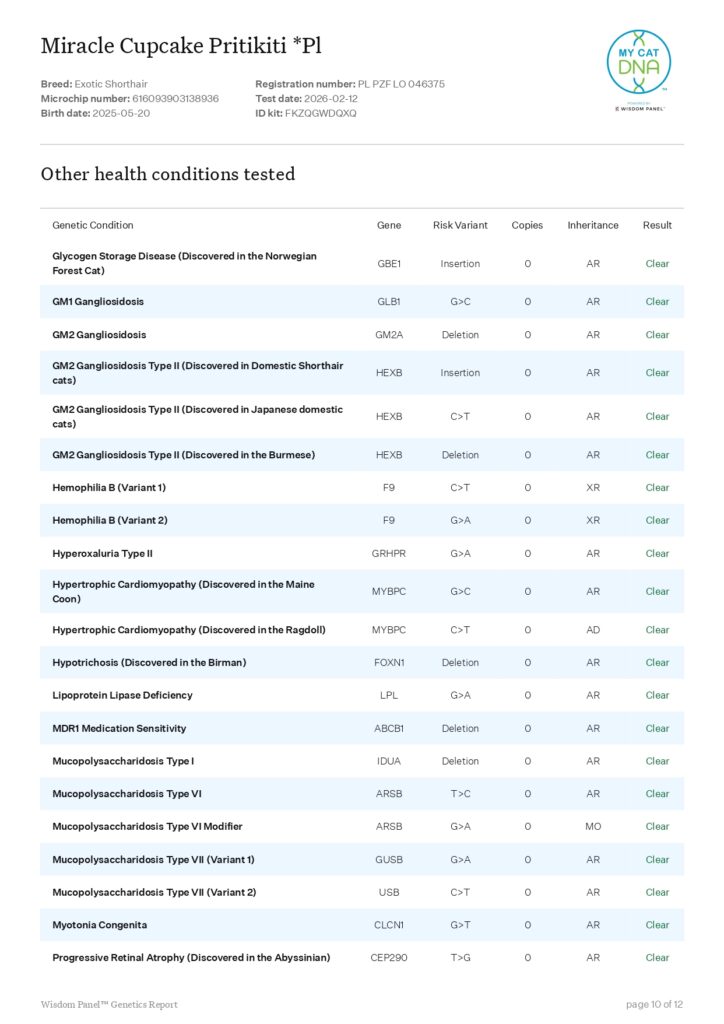The image size is (724, 1024).
Task: Click the 'MO' inheritance value
Action: tap(593, 826)
